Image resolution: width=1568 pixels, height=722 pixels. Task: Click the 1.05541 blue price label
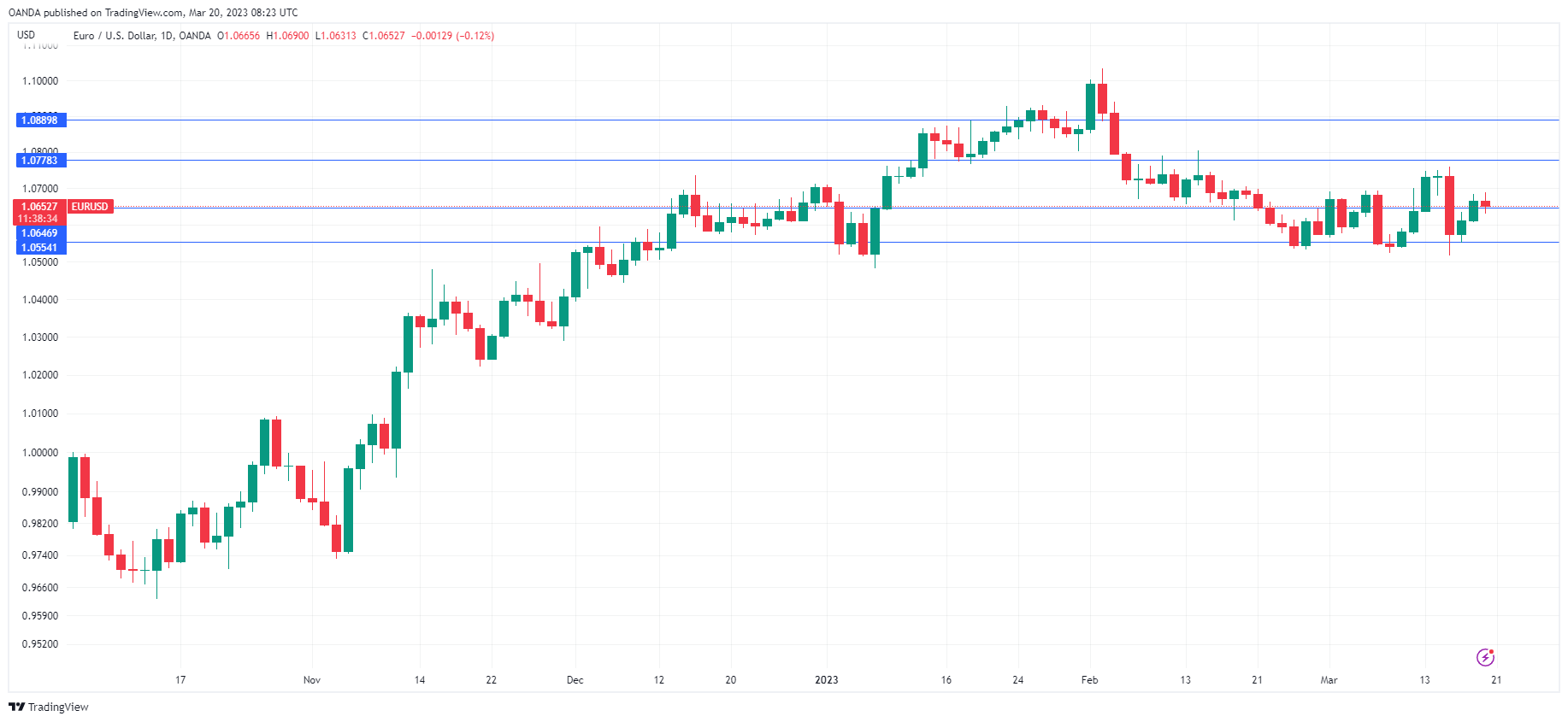click(x=40, y=248)
